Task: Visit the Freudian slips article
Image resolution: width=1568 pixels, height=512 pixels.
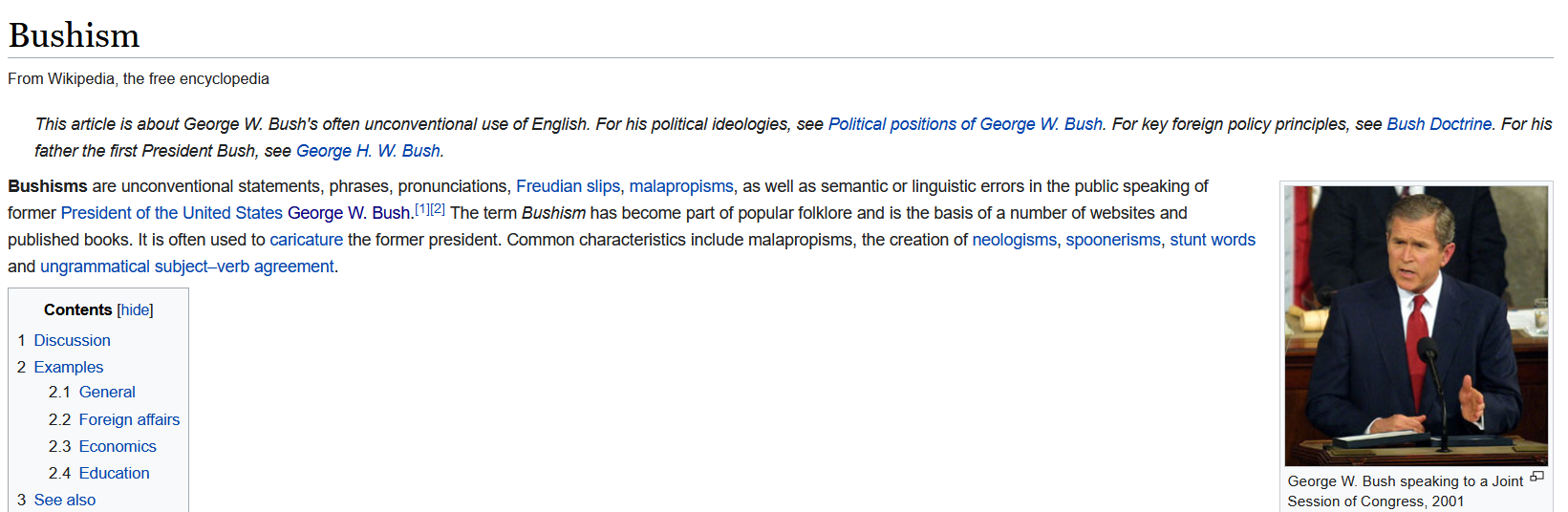Action: click(568, 186)
